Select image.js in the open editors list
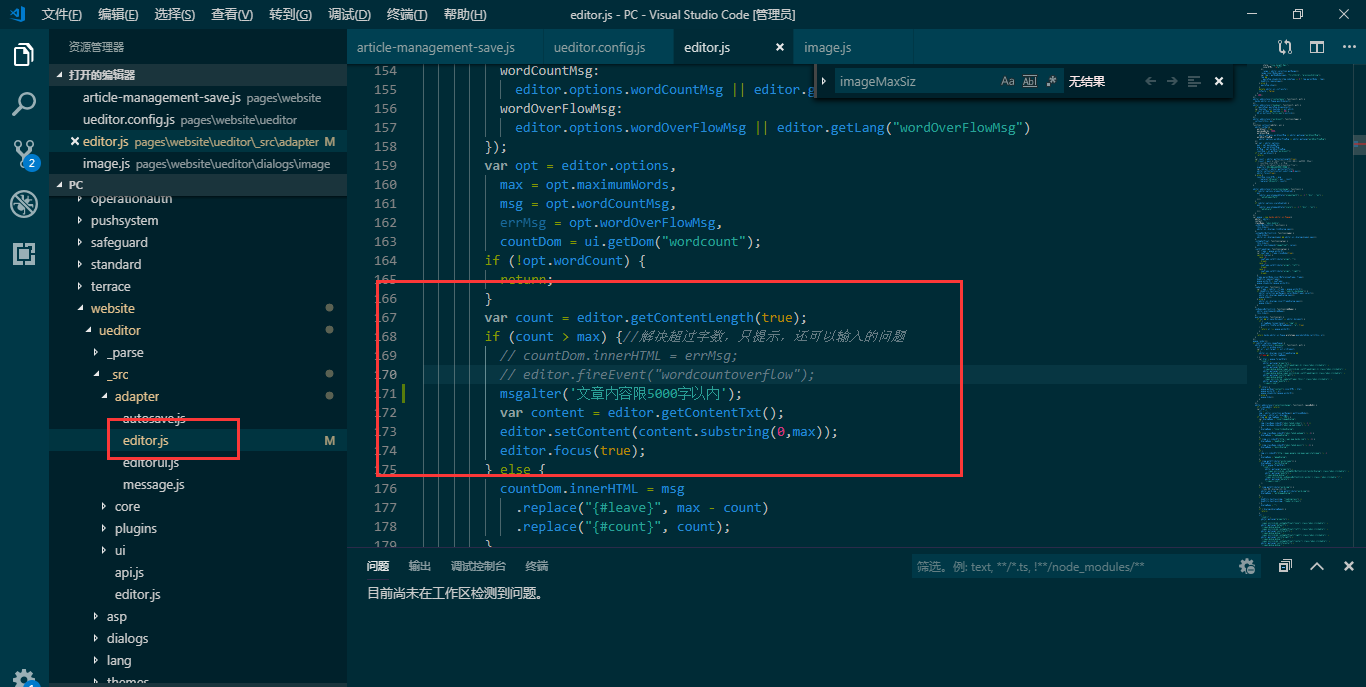1366x687 pixels. pos(198,163)
